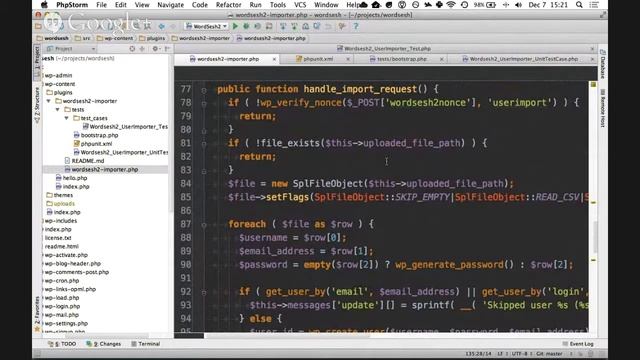Open the Changes tool window

pos(104,344)
